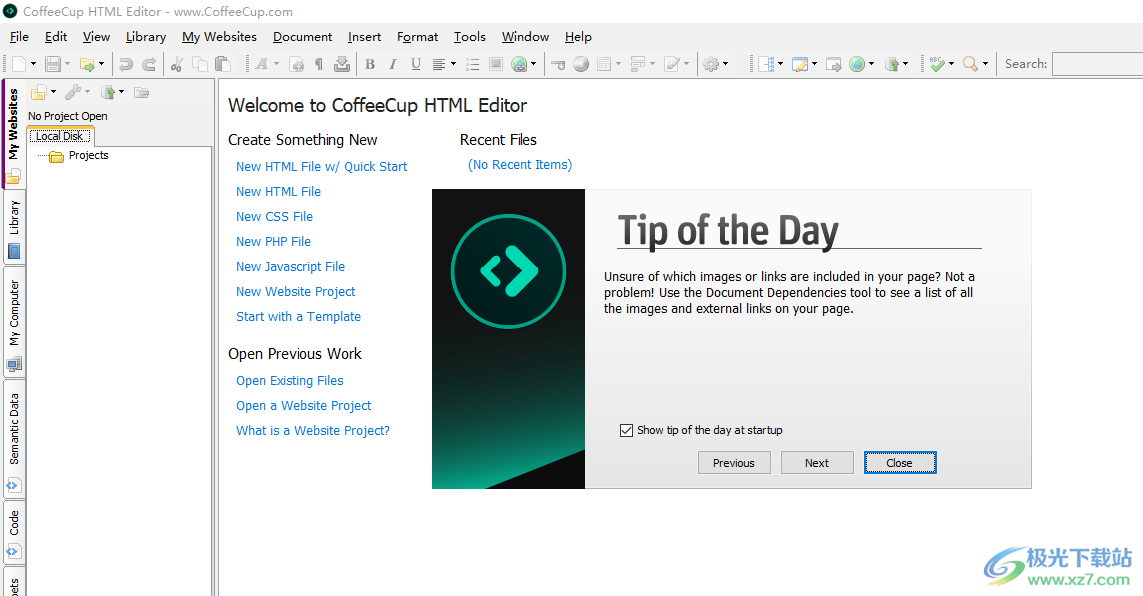Click the New document toolbar icon
Screen dimensions: 1143x596
19,64
